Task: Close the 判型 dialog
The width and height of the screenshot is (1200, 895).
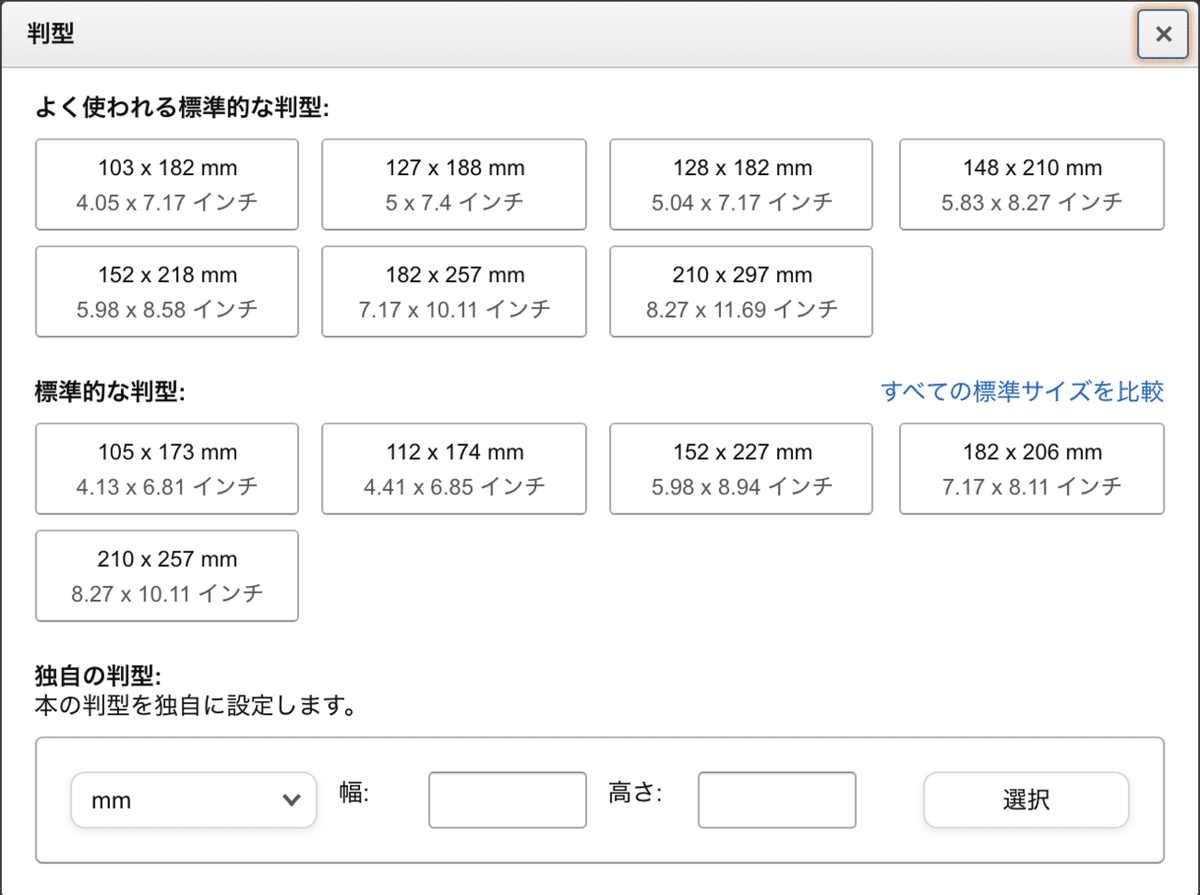Action: (x=1162, y=34)
